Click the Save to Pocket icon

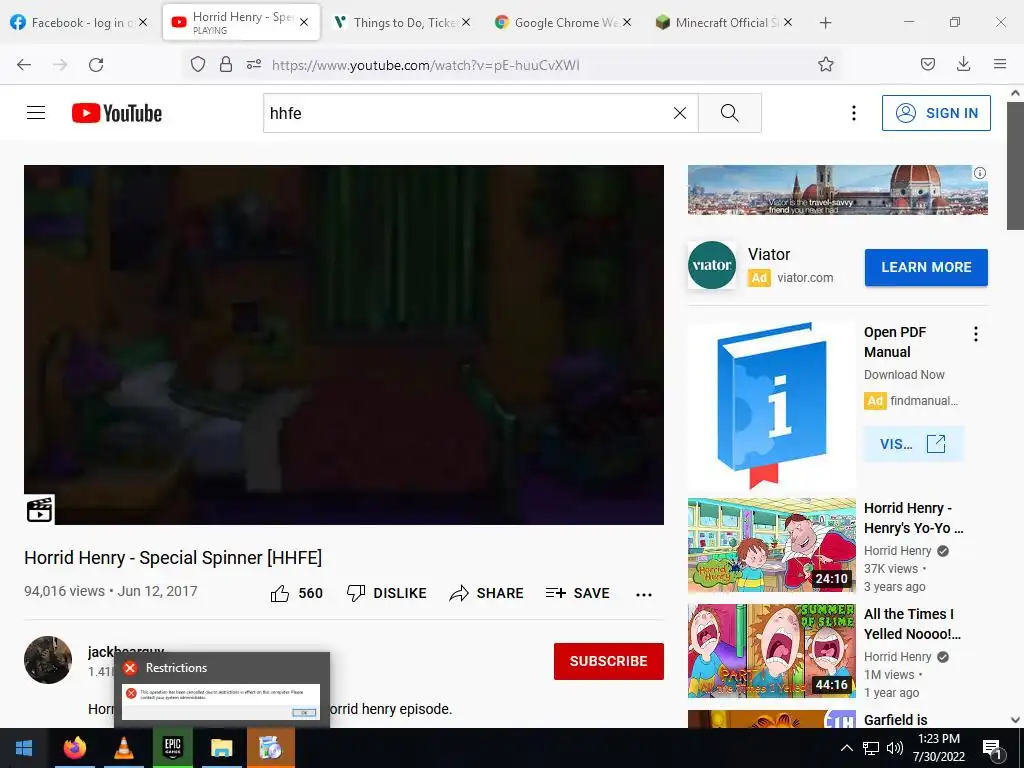927,64
